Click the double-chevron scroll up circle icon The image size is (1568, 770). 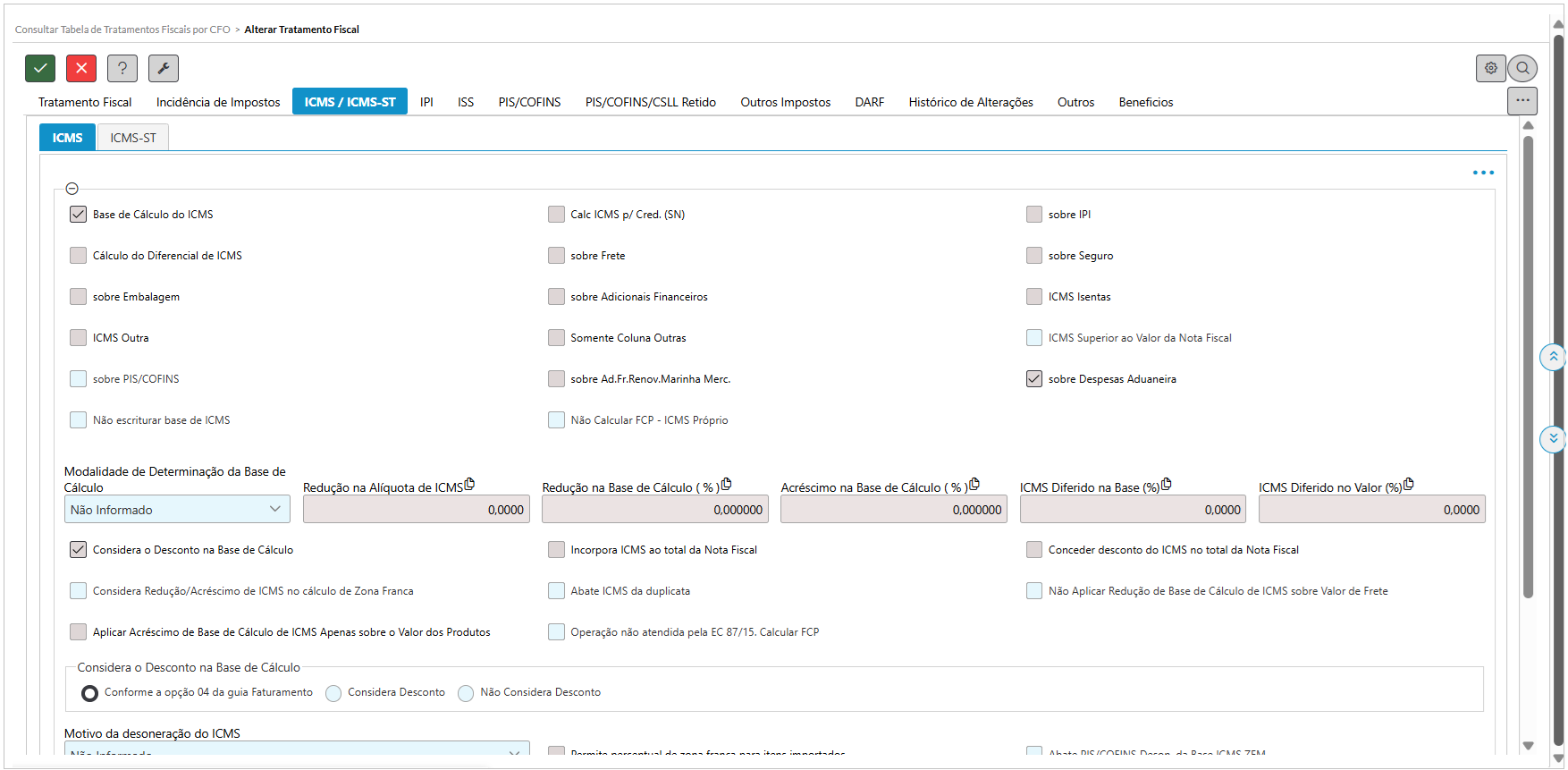click(x=1553, y=357)
